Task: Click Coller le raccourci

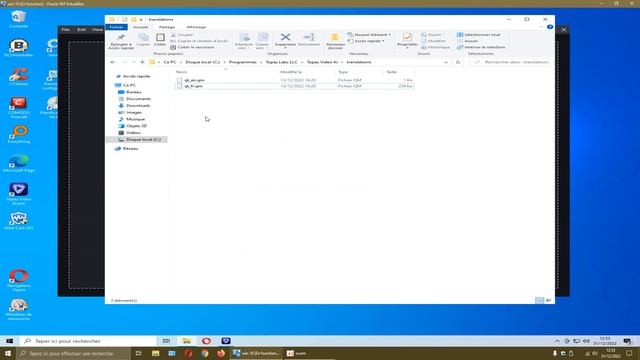Action: pos(192,47)
